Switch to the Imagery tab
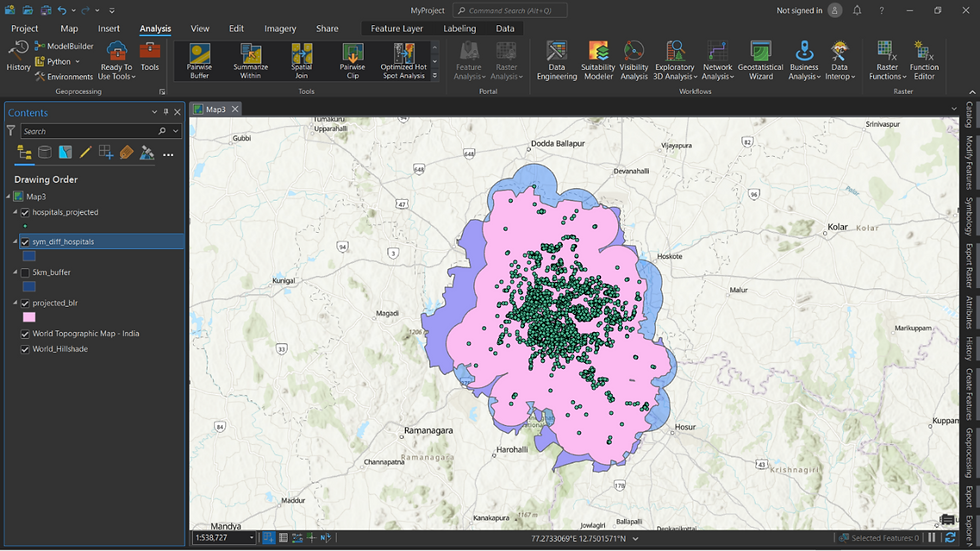Screen dimensions: 980x551 280,29
